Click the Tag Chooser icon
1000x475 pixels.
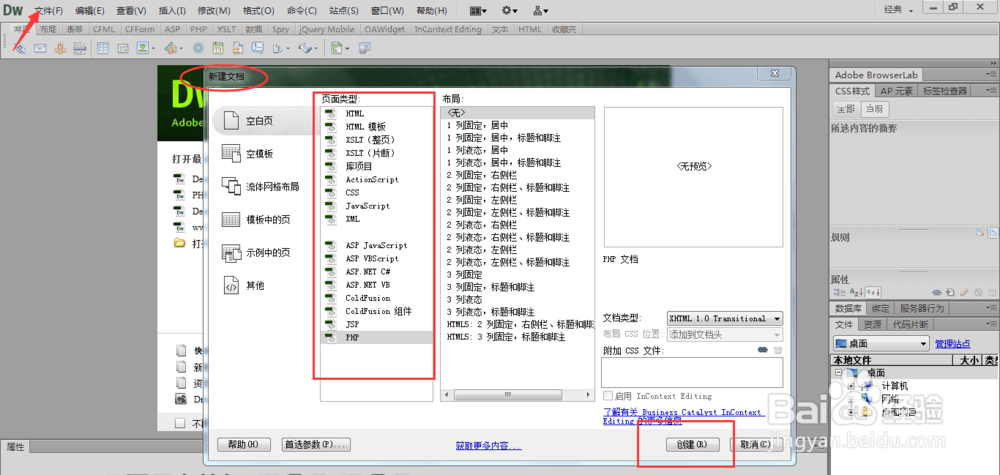pos(365,48)
